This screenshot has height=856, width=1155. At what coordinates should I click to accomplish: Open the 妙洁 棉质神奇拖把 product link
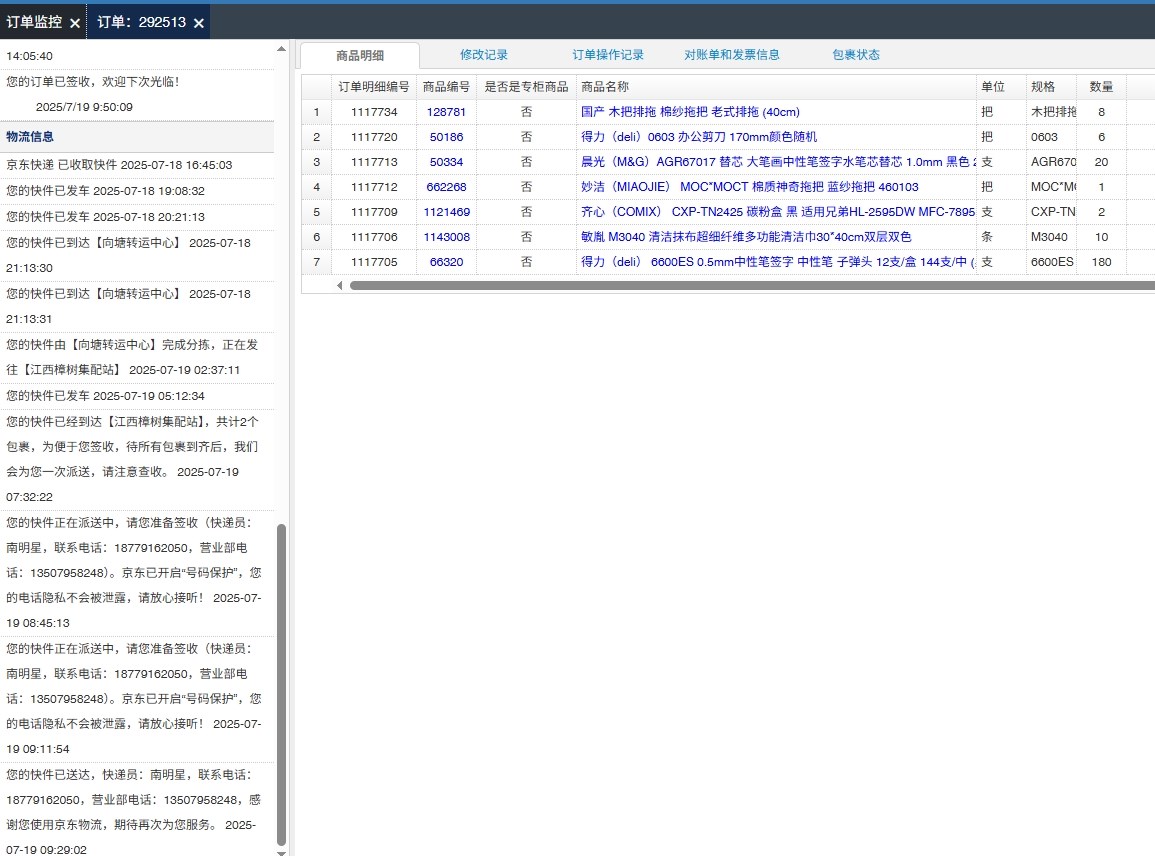[x=750, y=187]
